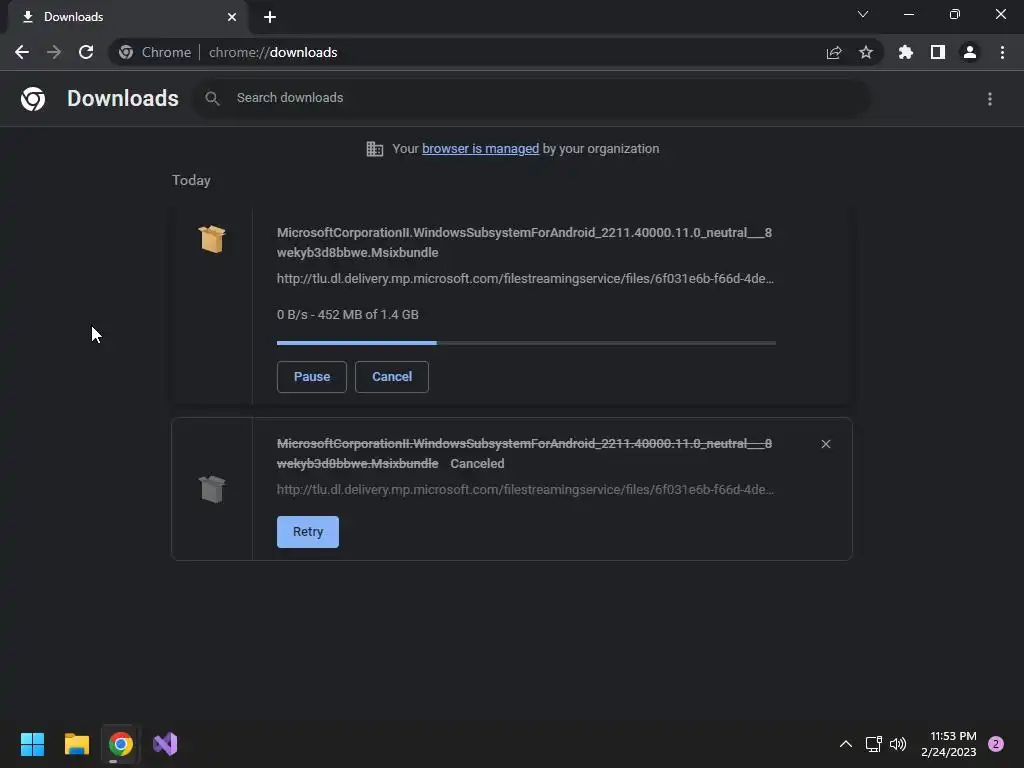Open Chrome's three-dot main menu
The height and width of the screenshot is (768, 1024).
point(1002,52)
